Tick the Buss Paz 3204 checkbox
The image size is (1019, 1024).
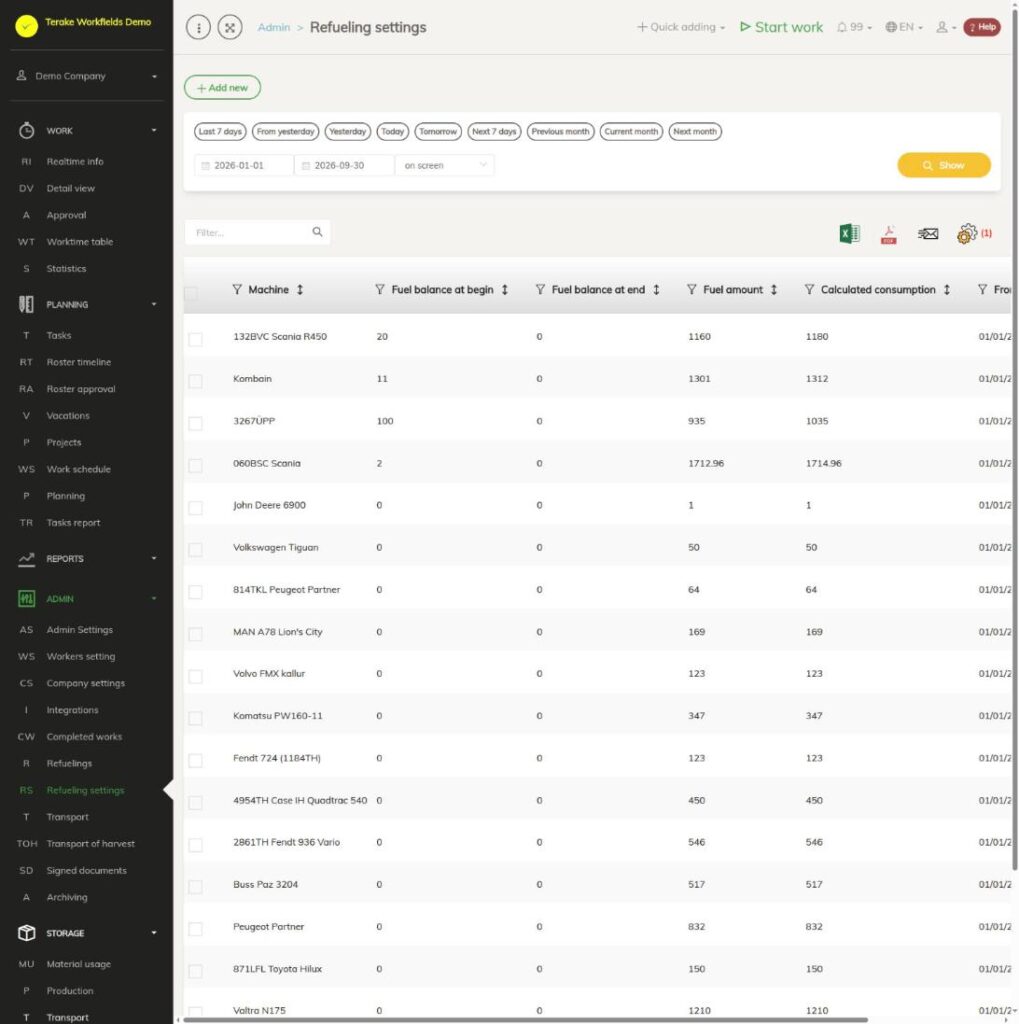click(195, 887)
